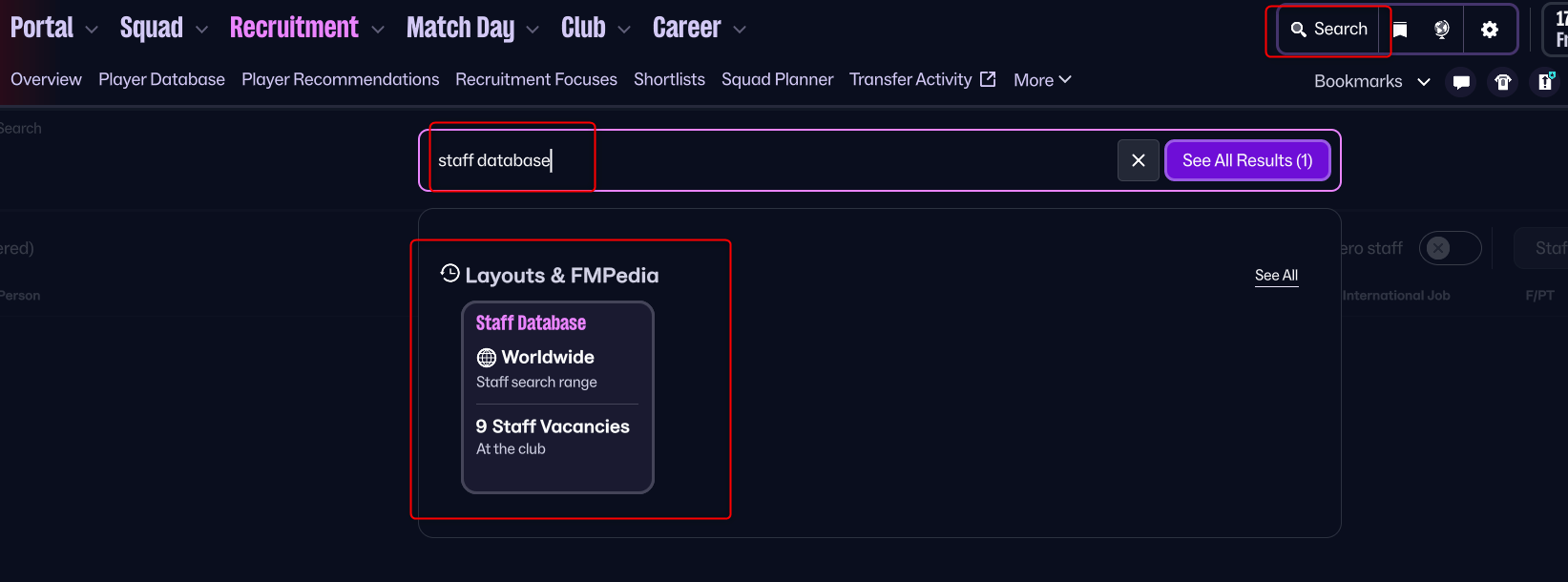Clear search text with X button

pos(1138,160)
